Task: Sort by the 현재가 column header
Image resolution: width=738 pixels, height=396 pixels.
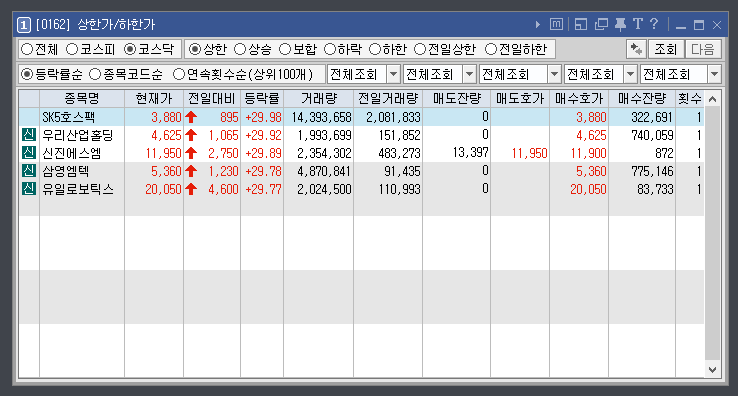Action: coord(154,98)
